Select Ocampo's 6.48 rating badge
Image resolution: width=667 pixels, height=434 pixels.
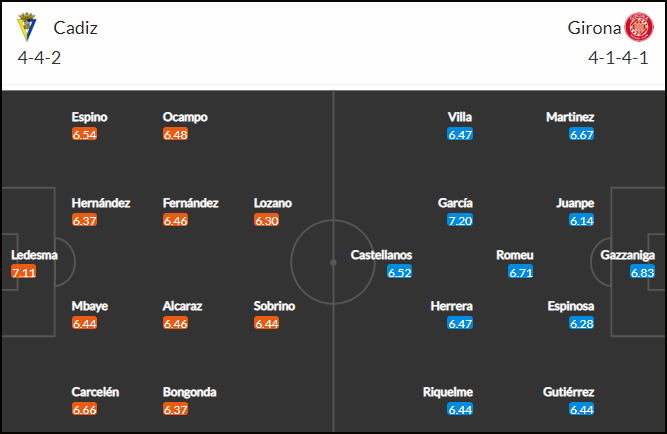(x=175, y=134)
